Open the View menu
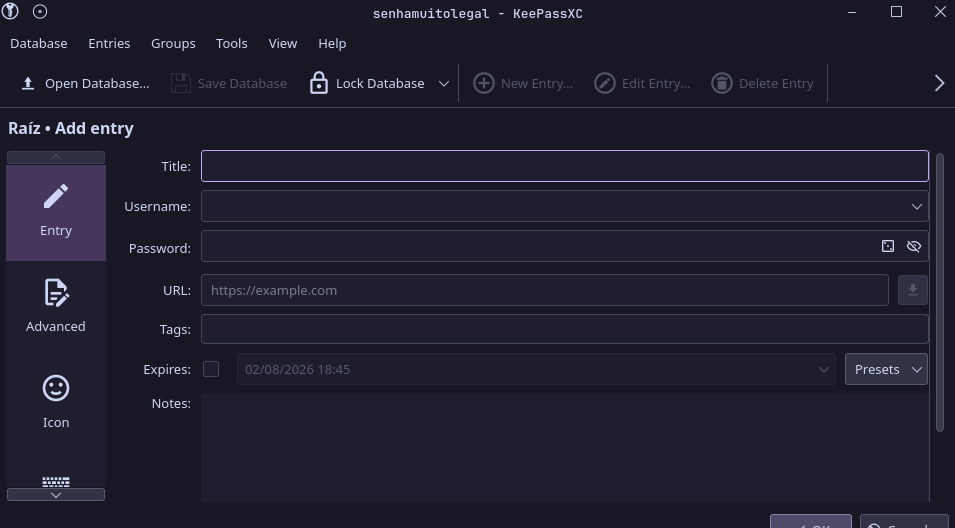955x528 pixels. [283, 43]
